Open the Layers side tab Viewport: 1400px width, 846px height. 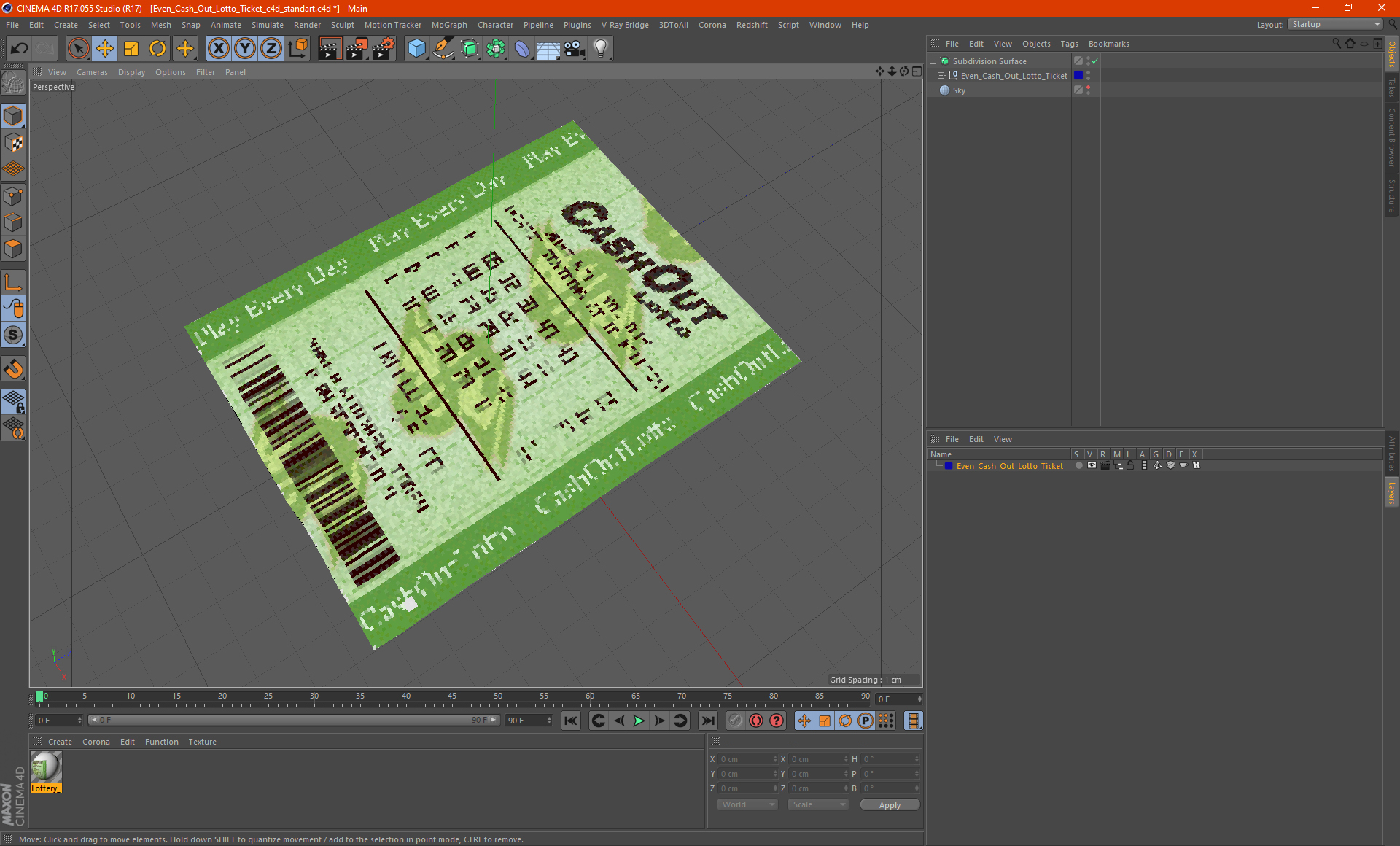tap(1391, 492)
